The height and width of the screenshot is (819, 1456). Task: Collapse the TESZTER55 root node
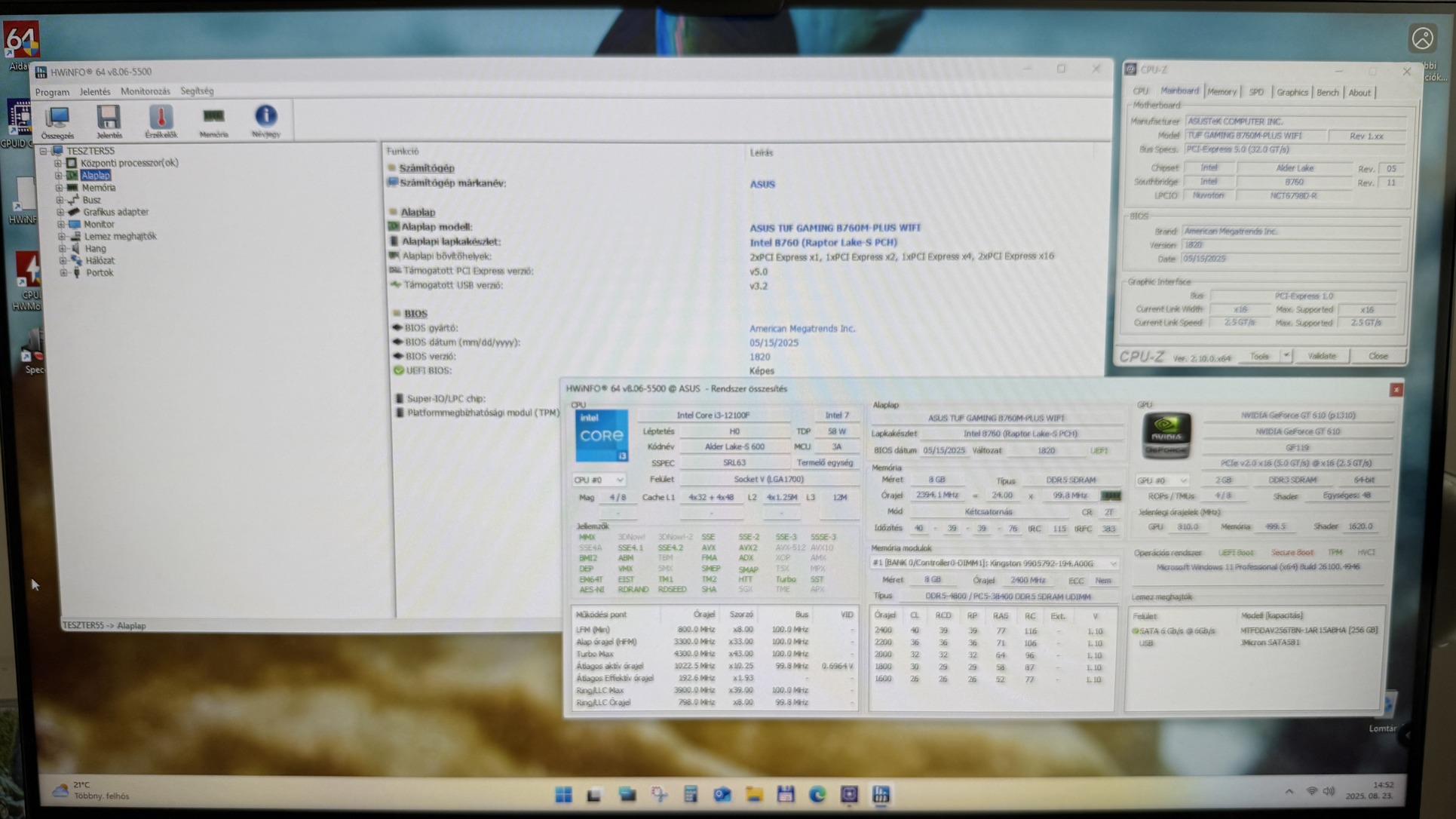[x=44, y=151]
